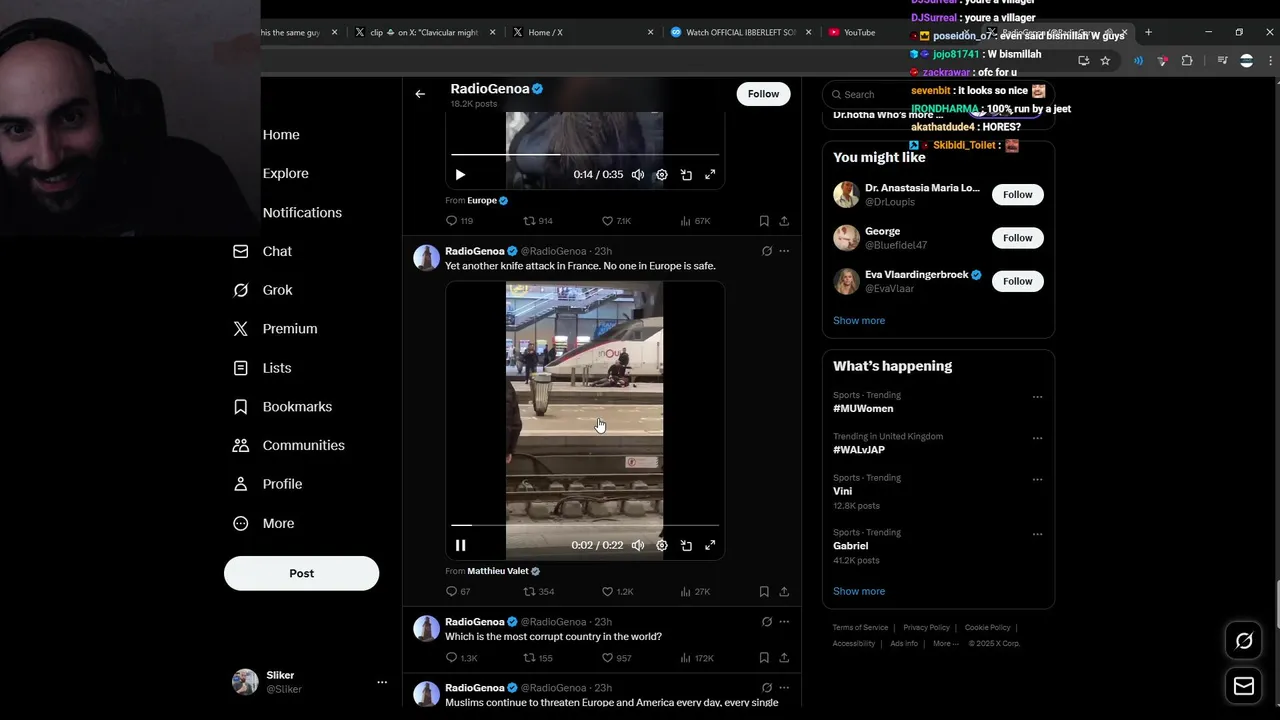Open the Home page from the sidebar

coord(281,135)
